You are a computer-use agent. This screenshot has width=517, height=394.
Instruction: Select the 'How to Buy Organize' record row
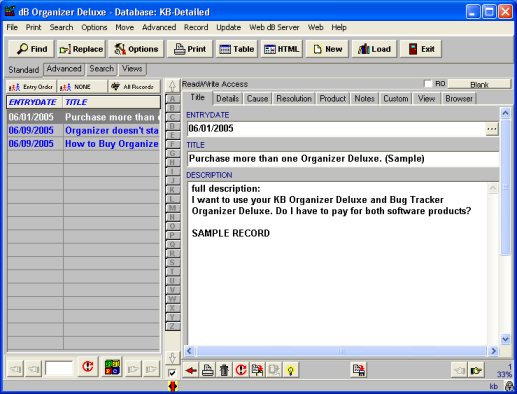tap(83, 144)
